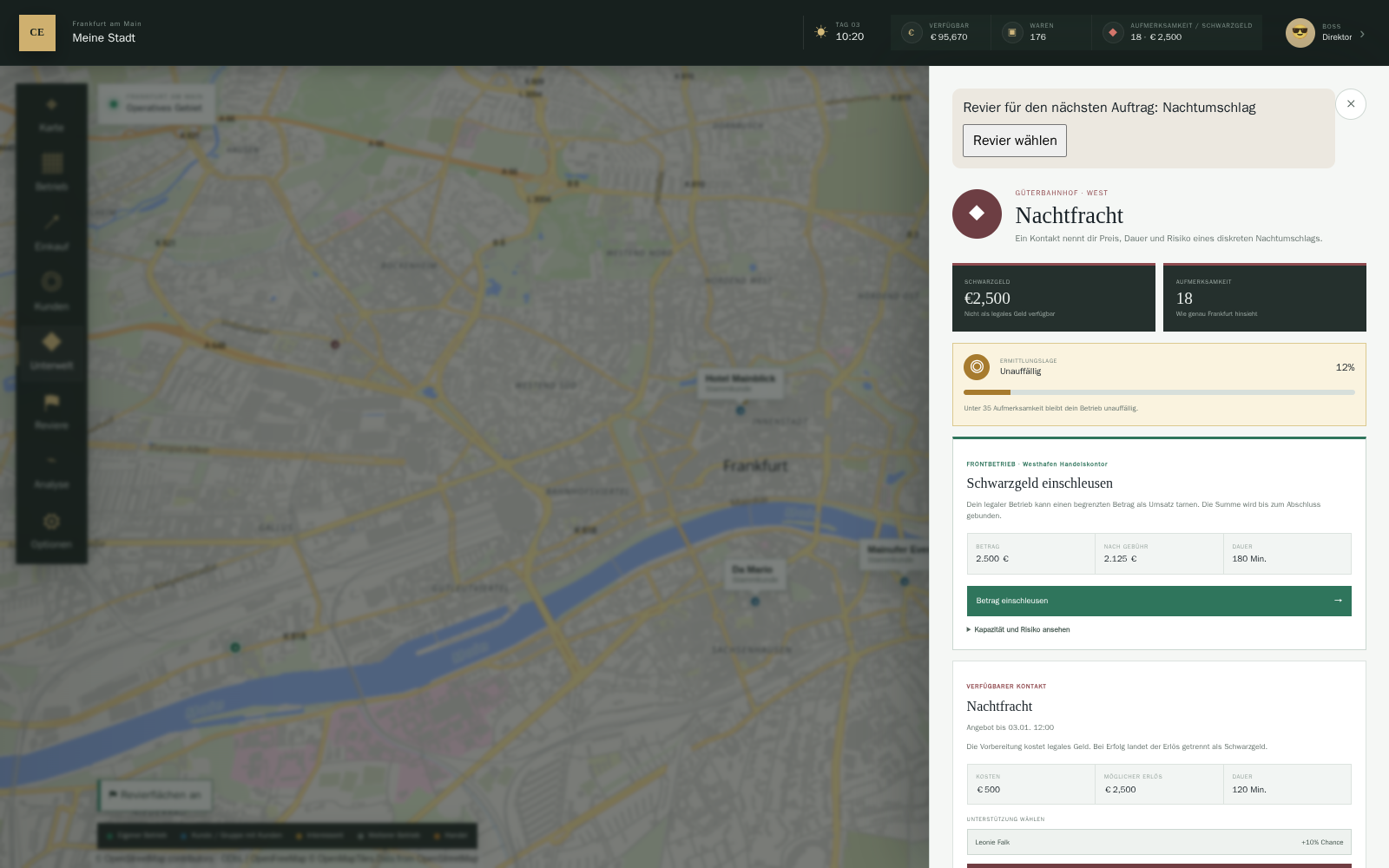Open the Kunden sidebar item
Image resolution: width=1389 pixels, height=868 pixels.
pos(51,293)
